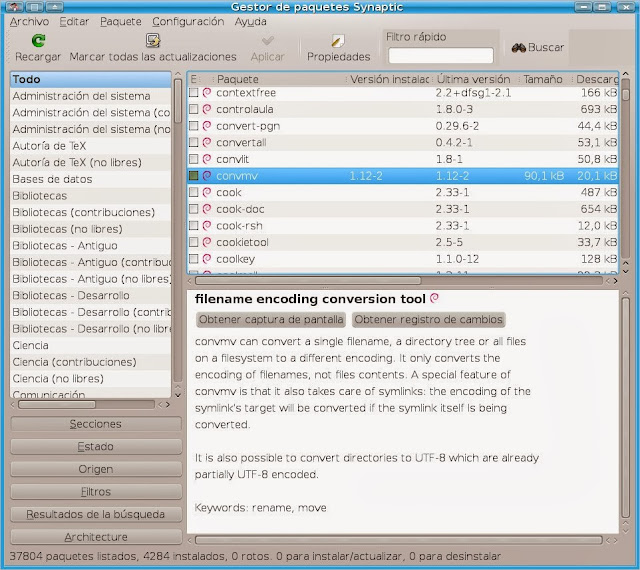The height and width of the screenshot is (570, 640).
Task: Sort by Paquete column header
Action: [280, 79]
